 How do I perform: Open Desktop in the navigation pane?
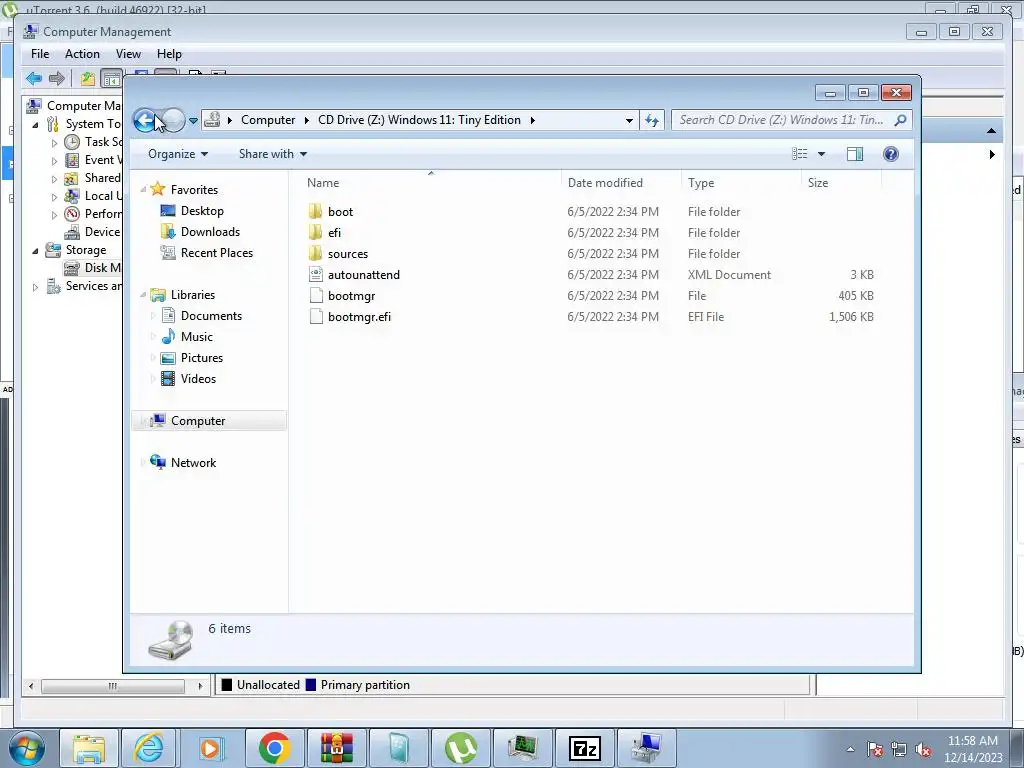pos(202,211)
